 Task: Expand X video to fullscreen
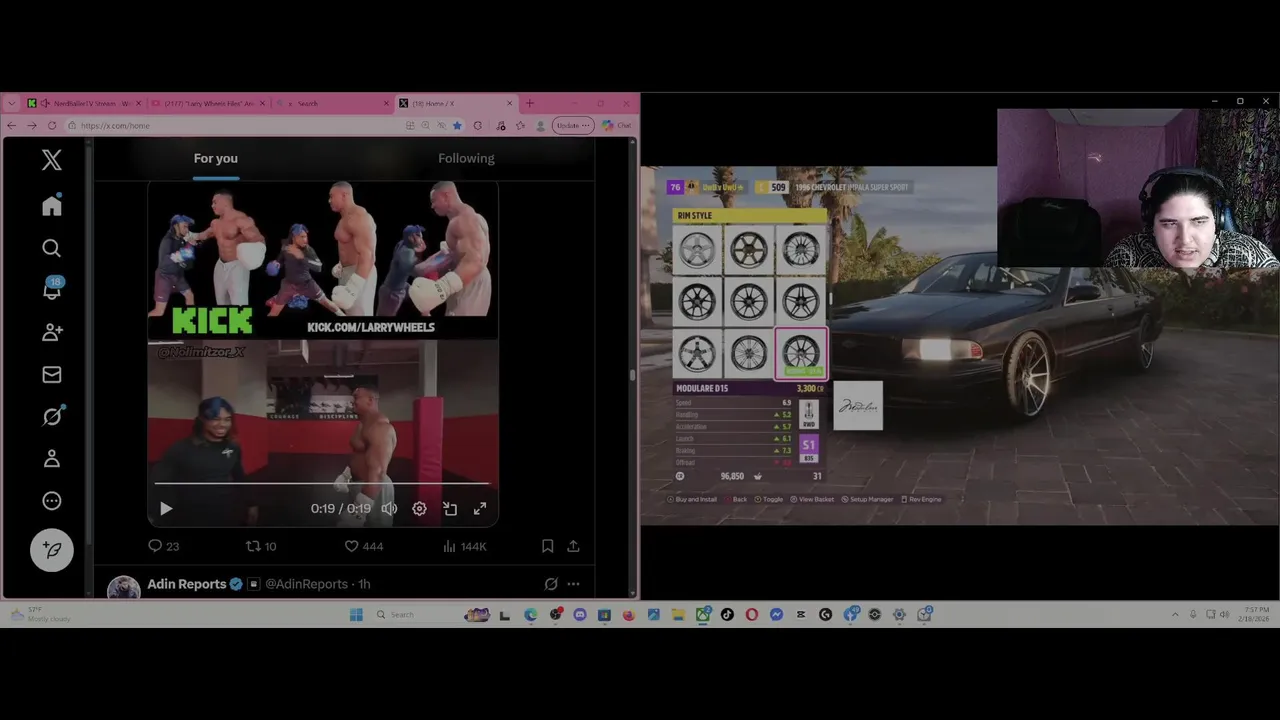coord(480,509)
